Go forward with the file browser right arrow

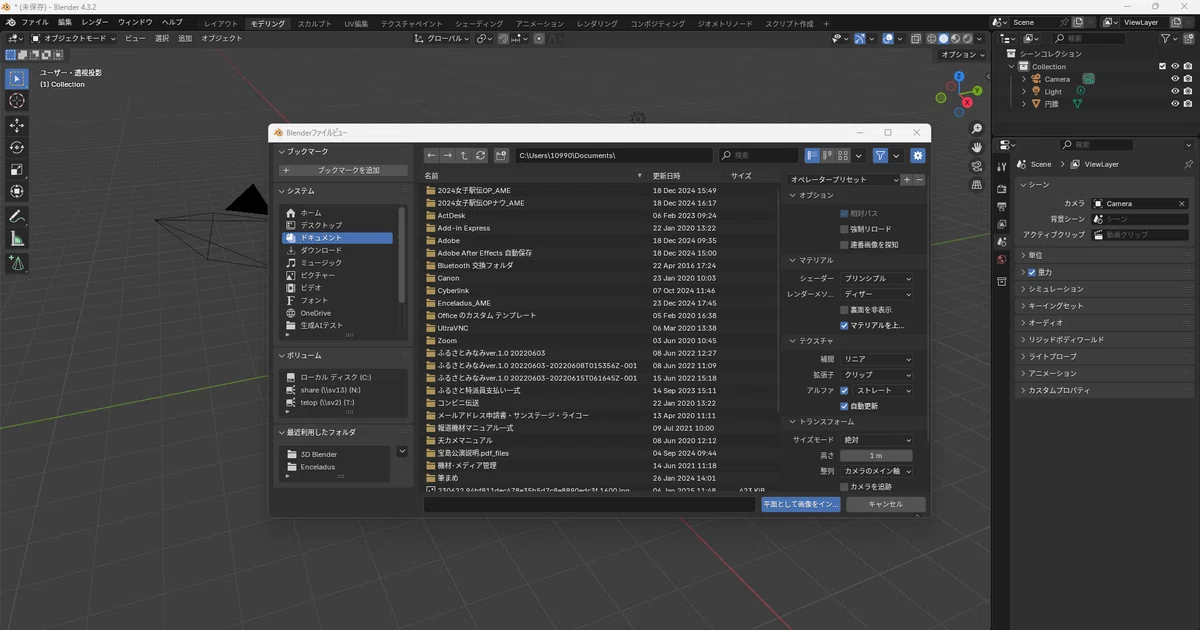[x=448, y=156]
